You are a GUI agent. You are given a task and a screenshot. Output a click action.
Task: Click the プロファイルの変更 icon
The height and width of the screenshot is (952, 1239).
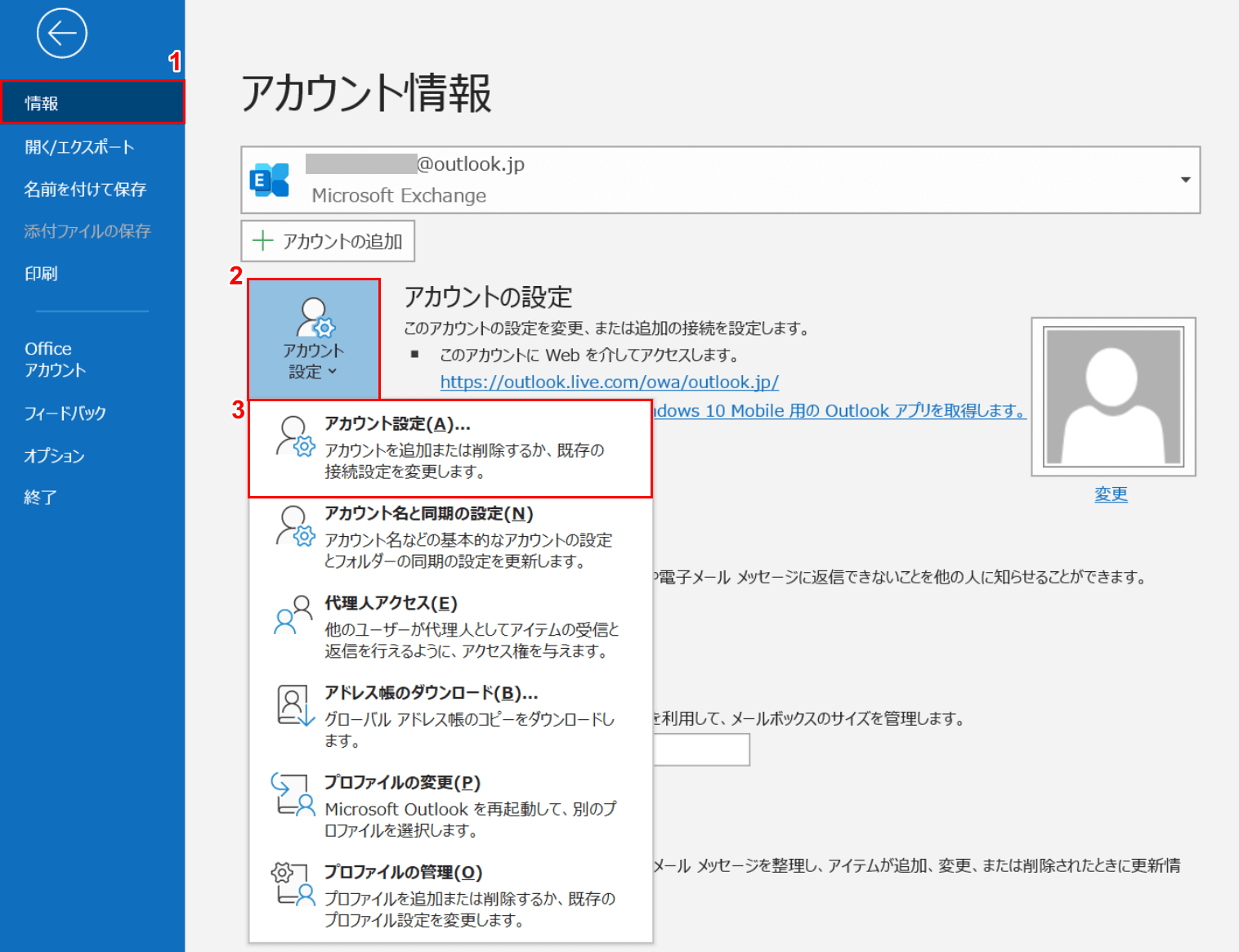pyautogui.click(x=293, y=794)
